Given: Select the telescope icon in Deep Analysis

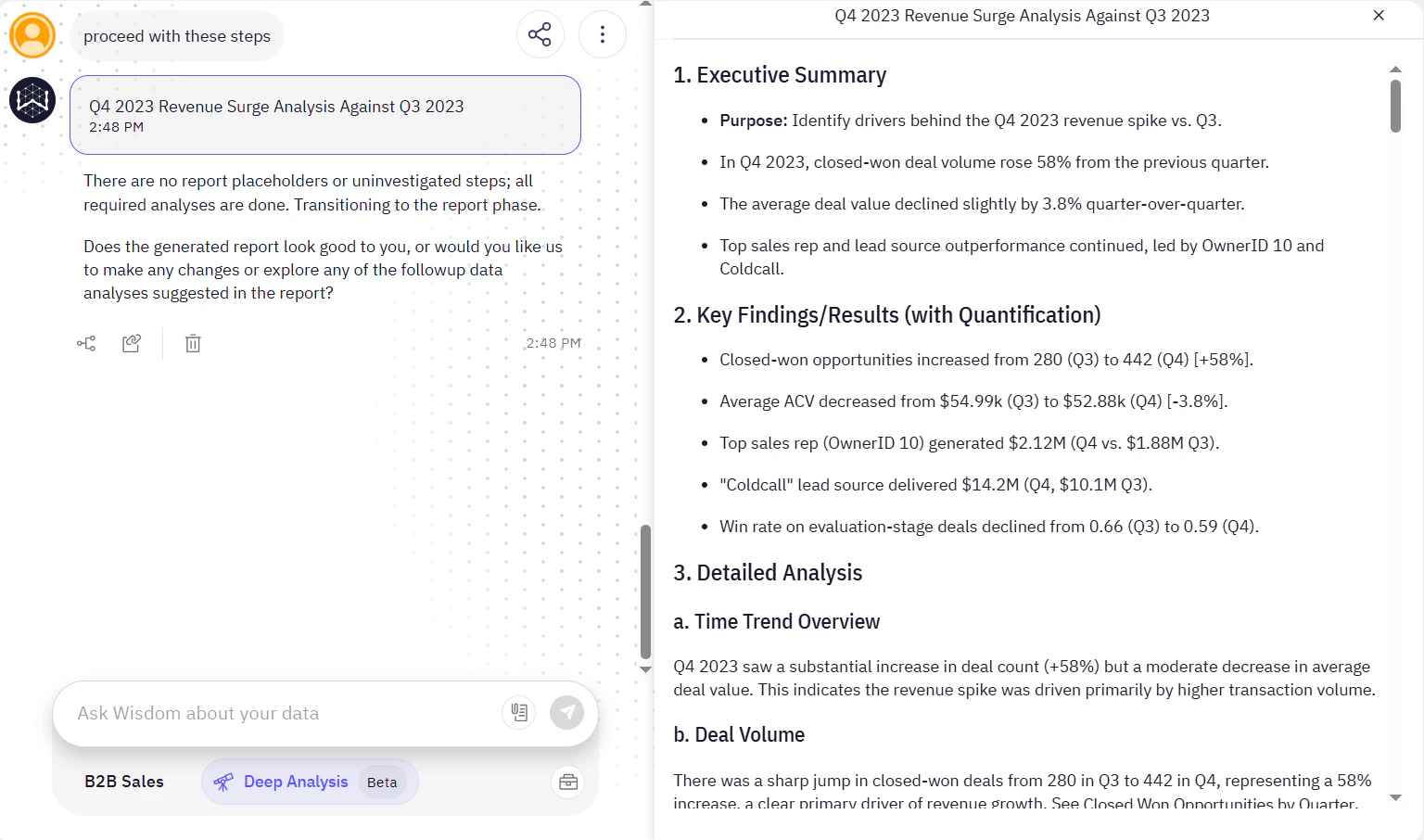Looking at the screenshot, I should tap(222, 782).
